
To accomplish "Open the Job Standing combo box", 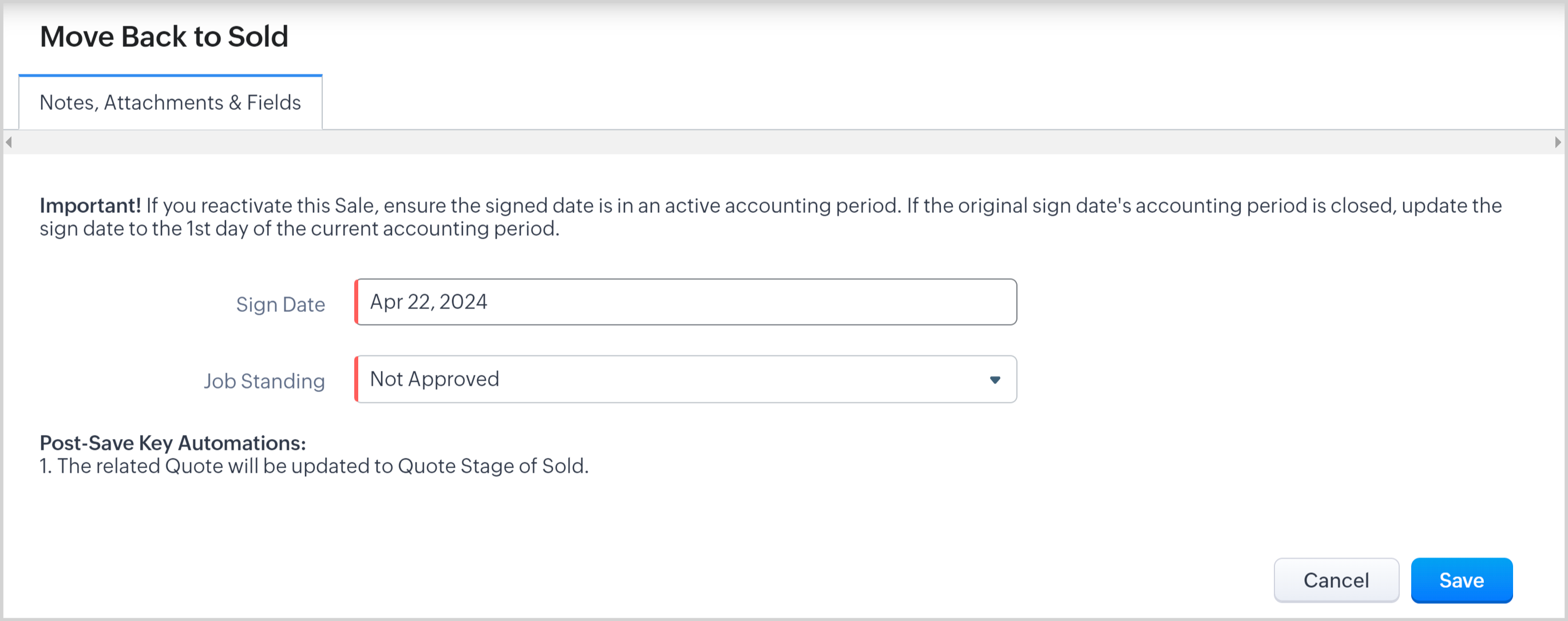I will [685, 379].
